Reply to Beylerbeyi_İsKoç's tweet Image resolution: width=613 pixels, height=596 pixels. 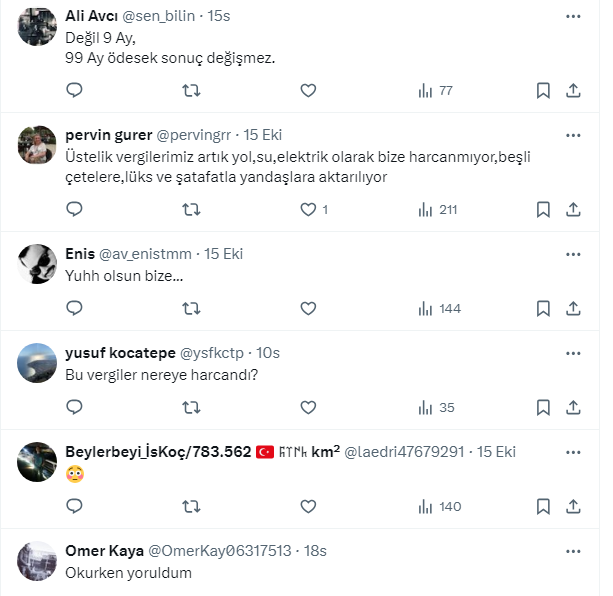[74, 506]
